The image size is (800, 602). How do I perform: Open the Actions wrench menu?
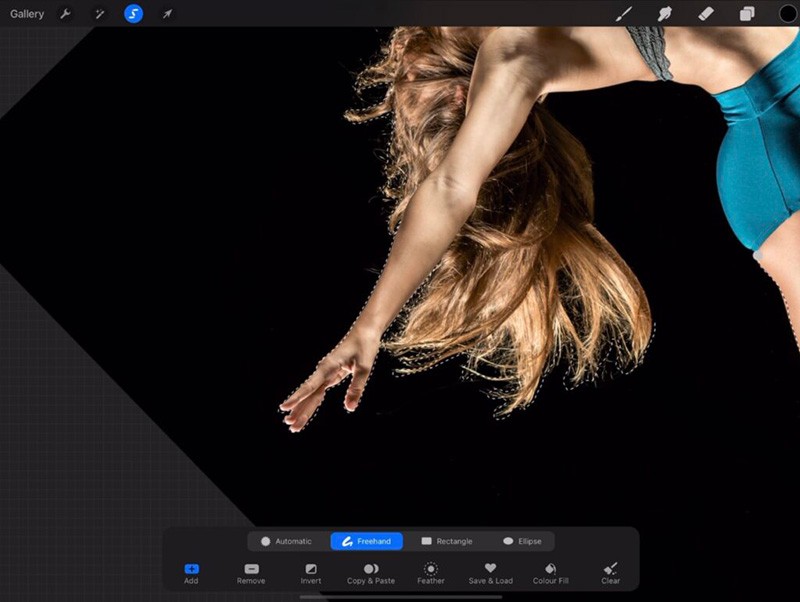[x=64, y=14]
